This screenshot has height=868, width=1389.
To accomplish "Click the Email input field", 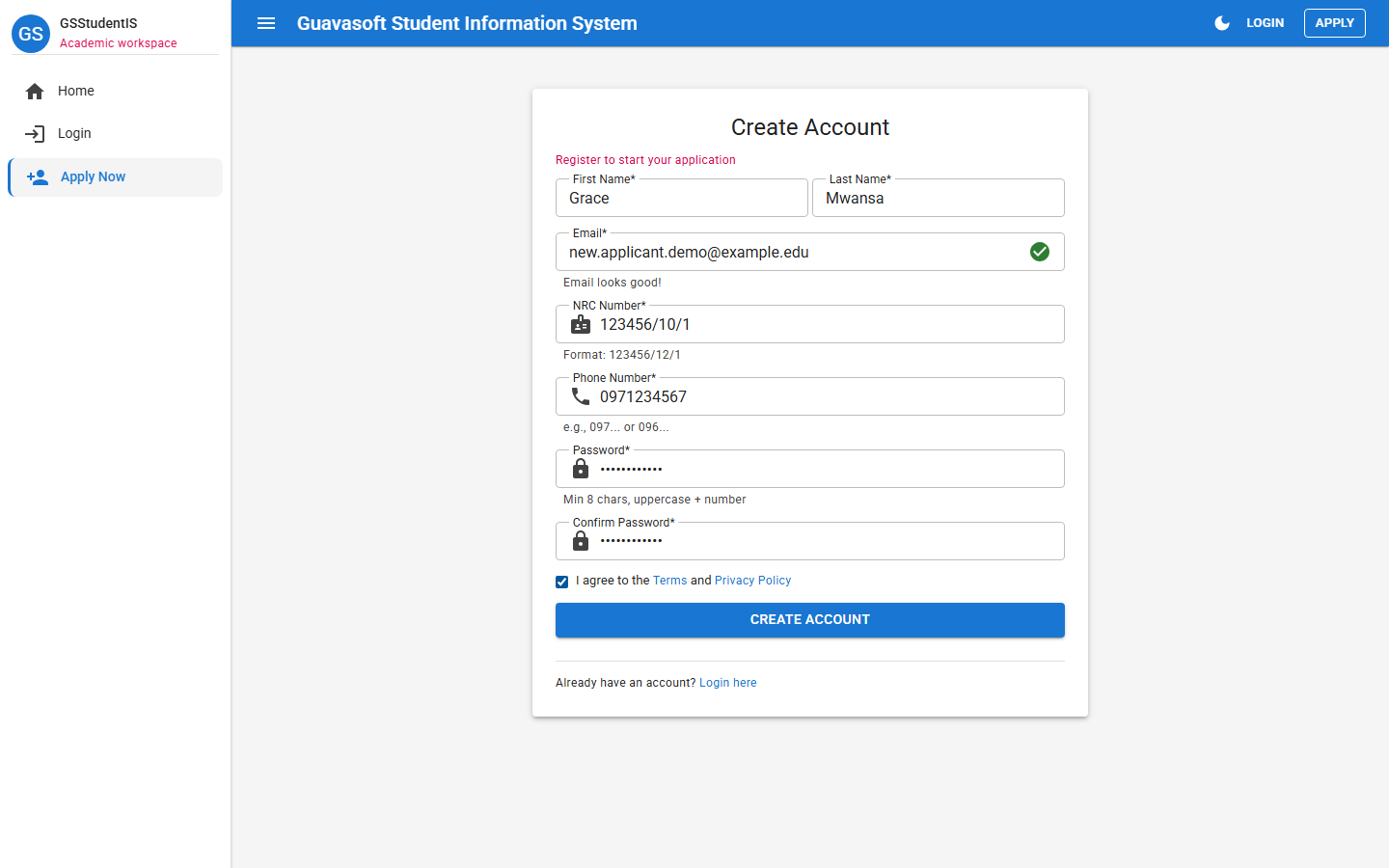I will [810, 252].
